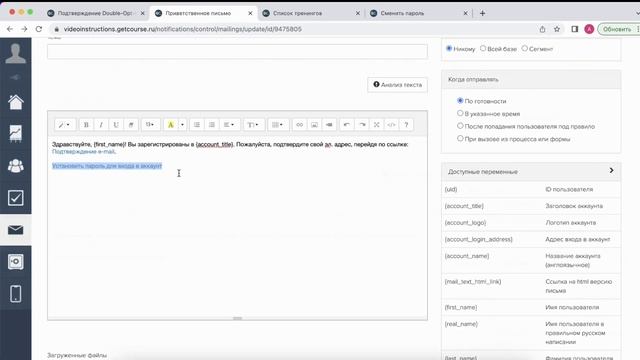Viewport: 640px width, 360px height.
Task: Open the table insert dropdown
Action: pyautogui.click(x=278, y=125)
